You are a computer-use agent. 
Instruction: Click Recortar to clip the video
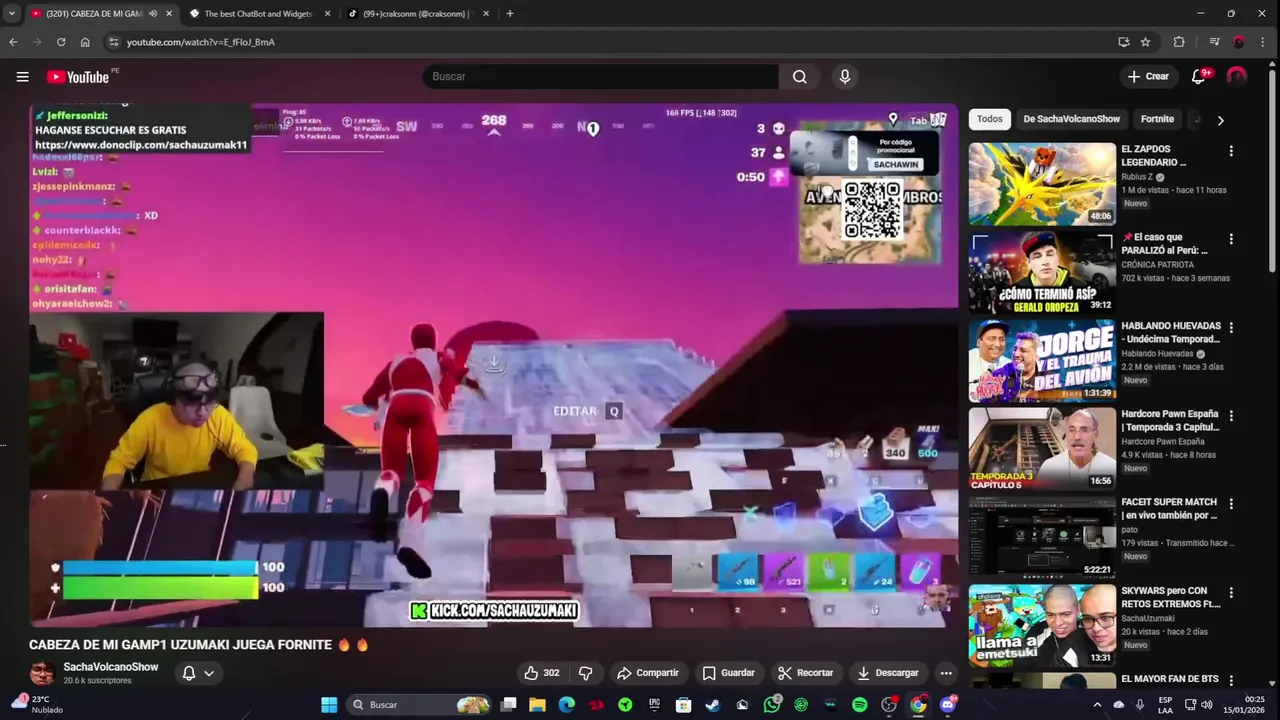[x=806, y=673]
